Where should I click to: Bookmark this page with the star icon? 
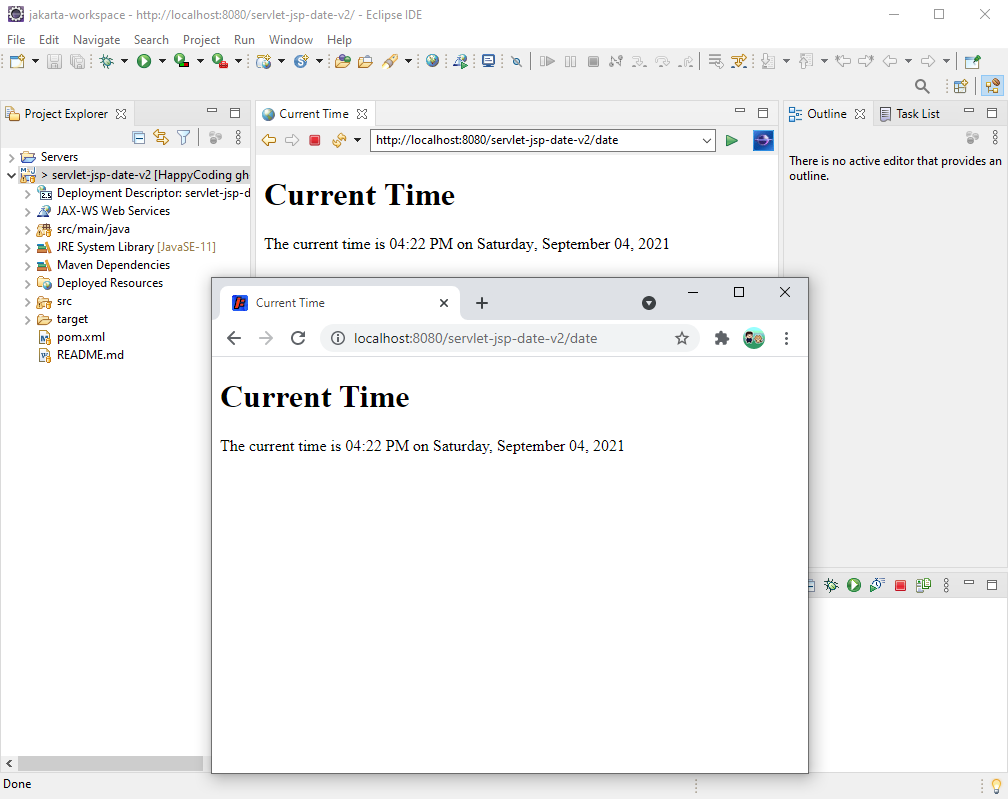tap(682, 338)
